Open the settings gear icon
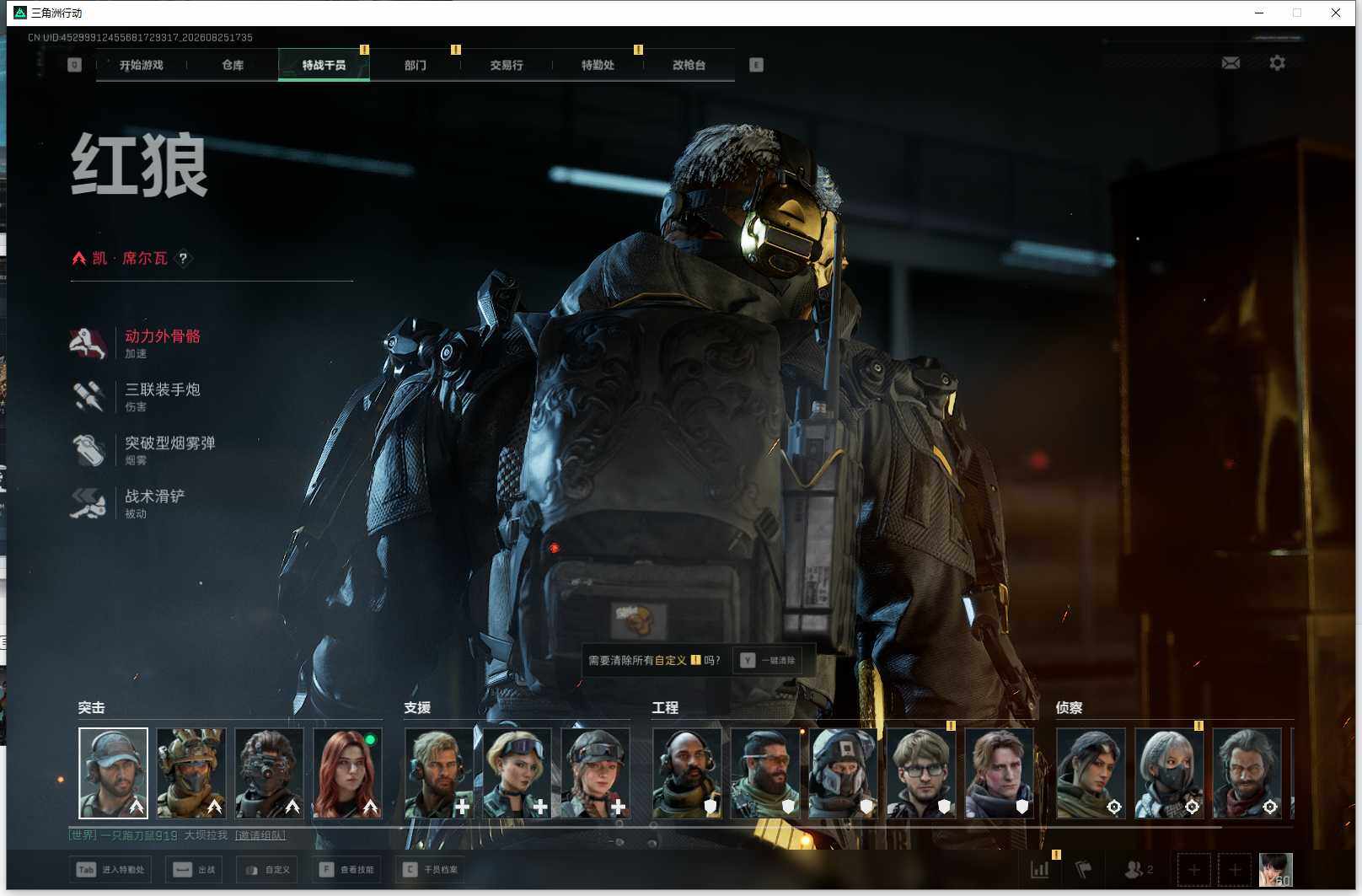Screen dimensions: 1362x896 1278,63
